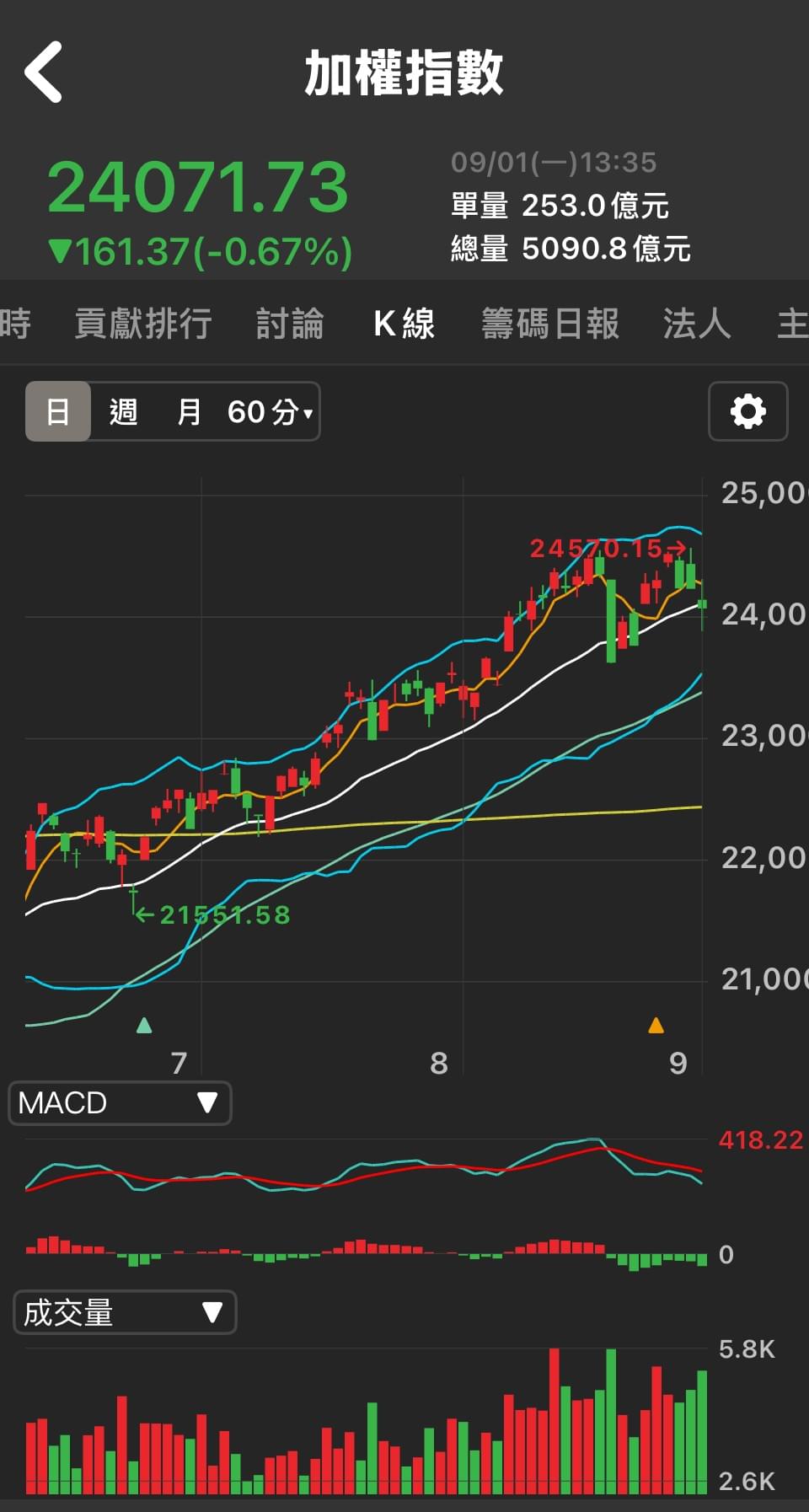This screenshot has width=809, height=1512.
Task: Tap the 總量 5090.8億元 value
Action: (571, 249)
